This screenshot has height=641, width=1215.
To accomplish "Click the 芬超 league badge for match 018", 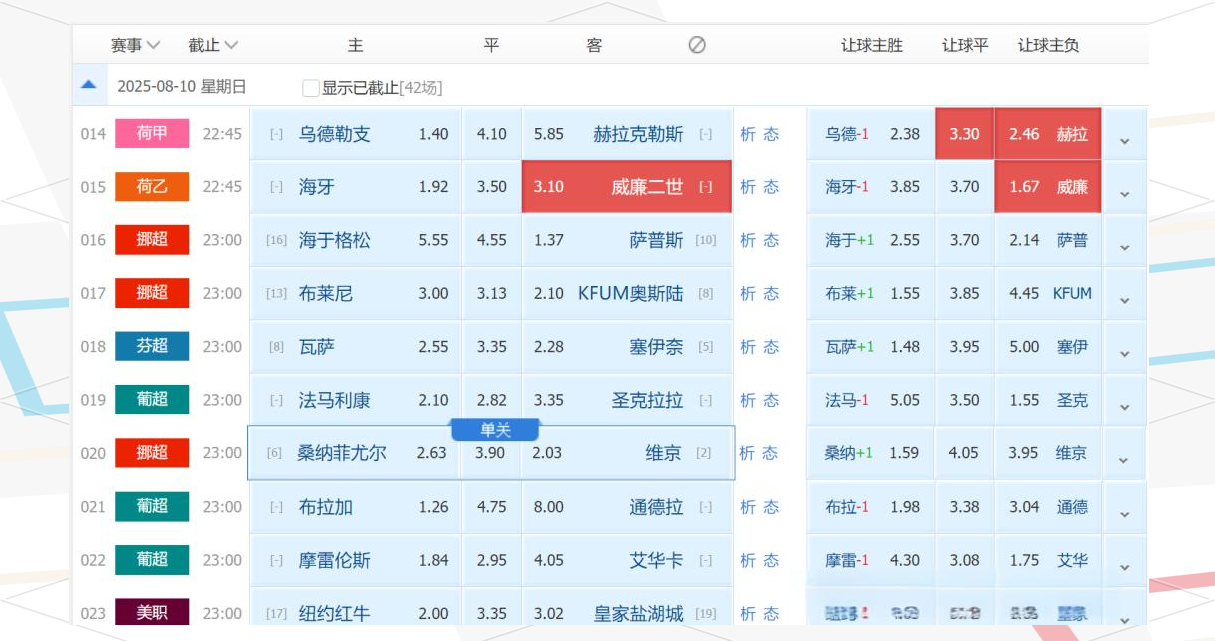I will pyautogui.click(x=152, y=347).
